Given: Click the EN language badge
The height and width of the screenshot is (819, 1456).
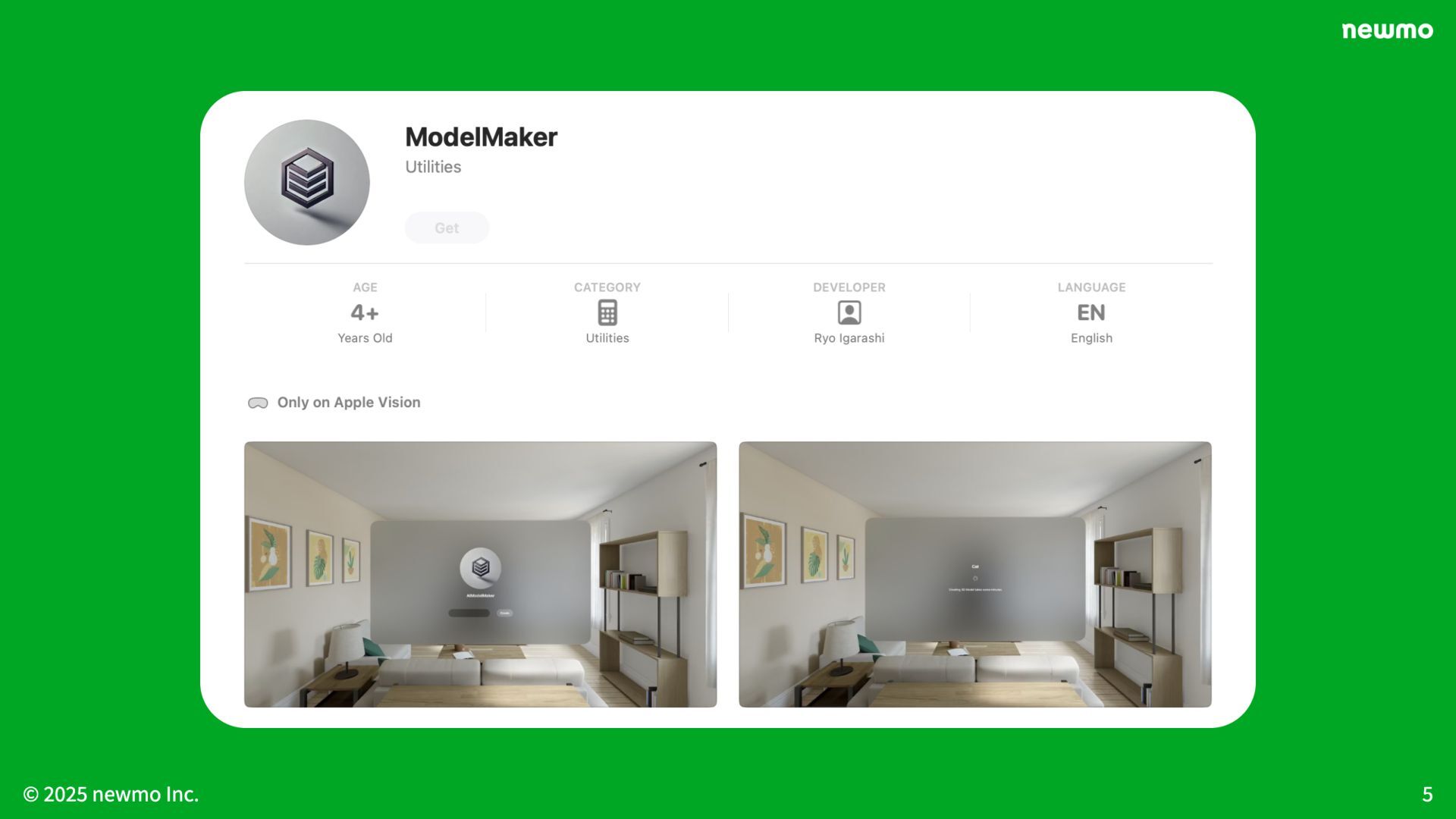Looking at the screenshot, I should point(1091,312).
